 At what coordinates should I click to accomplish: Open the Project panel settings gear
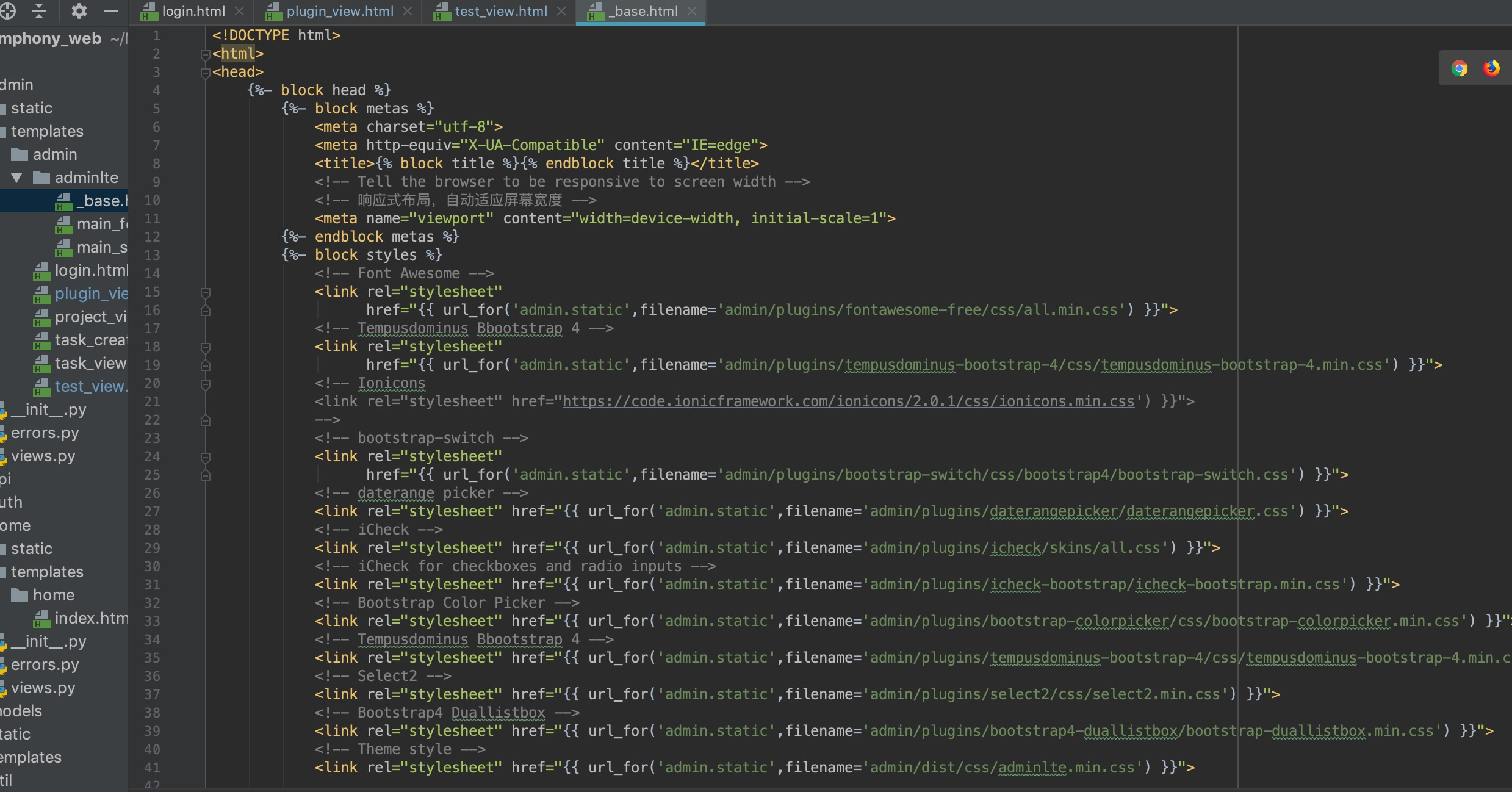pyautogui.click(x=79, y=11)
